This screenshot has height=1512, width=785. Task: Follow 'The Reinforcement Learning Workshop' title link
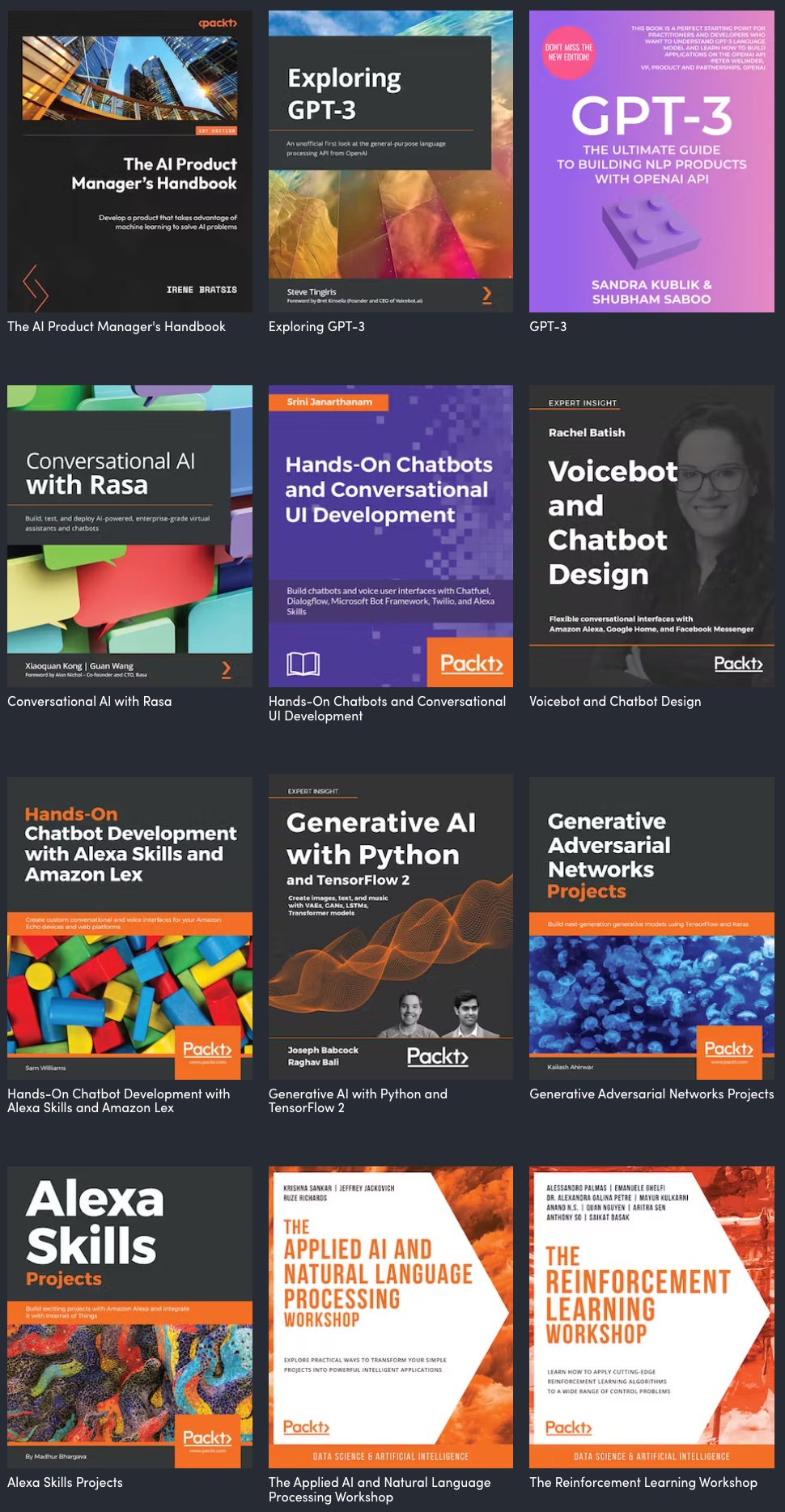pos(643,1482)
